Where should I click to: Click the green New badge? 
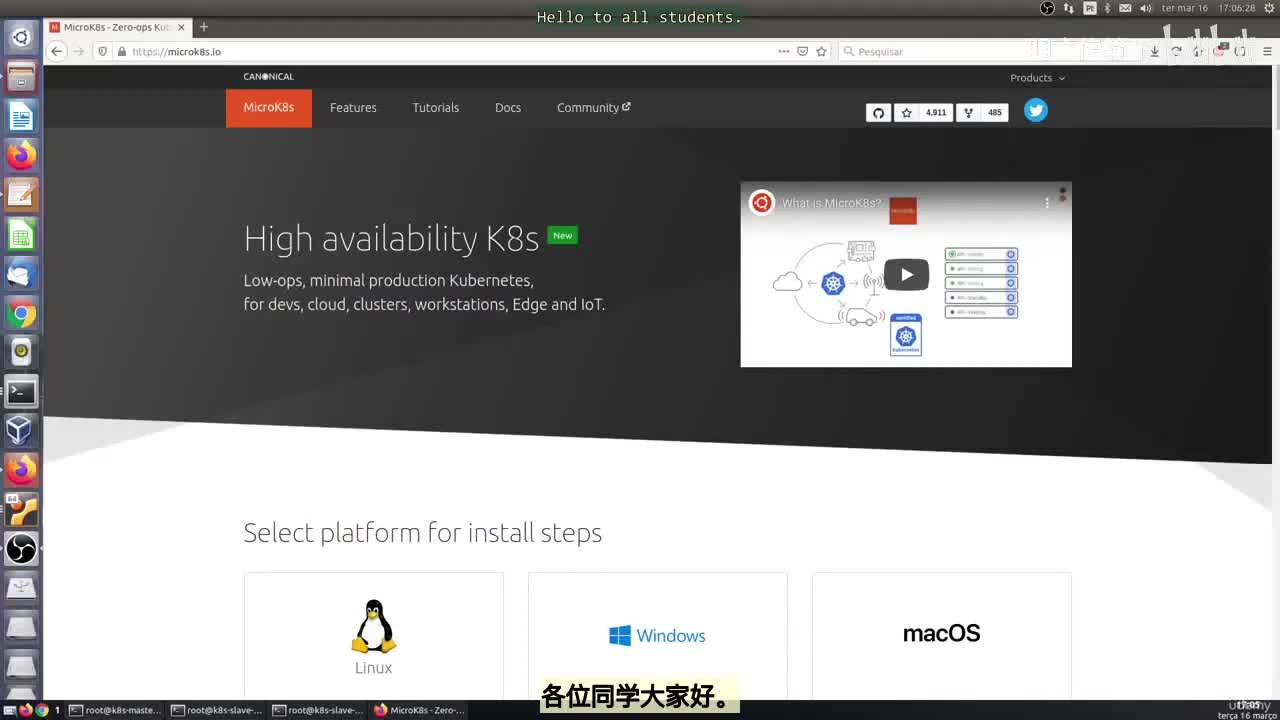point(563,236)
